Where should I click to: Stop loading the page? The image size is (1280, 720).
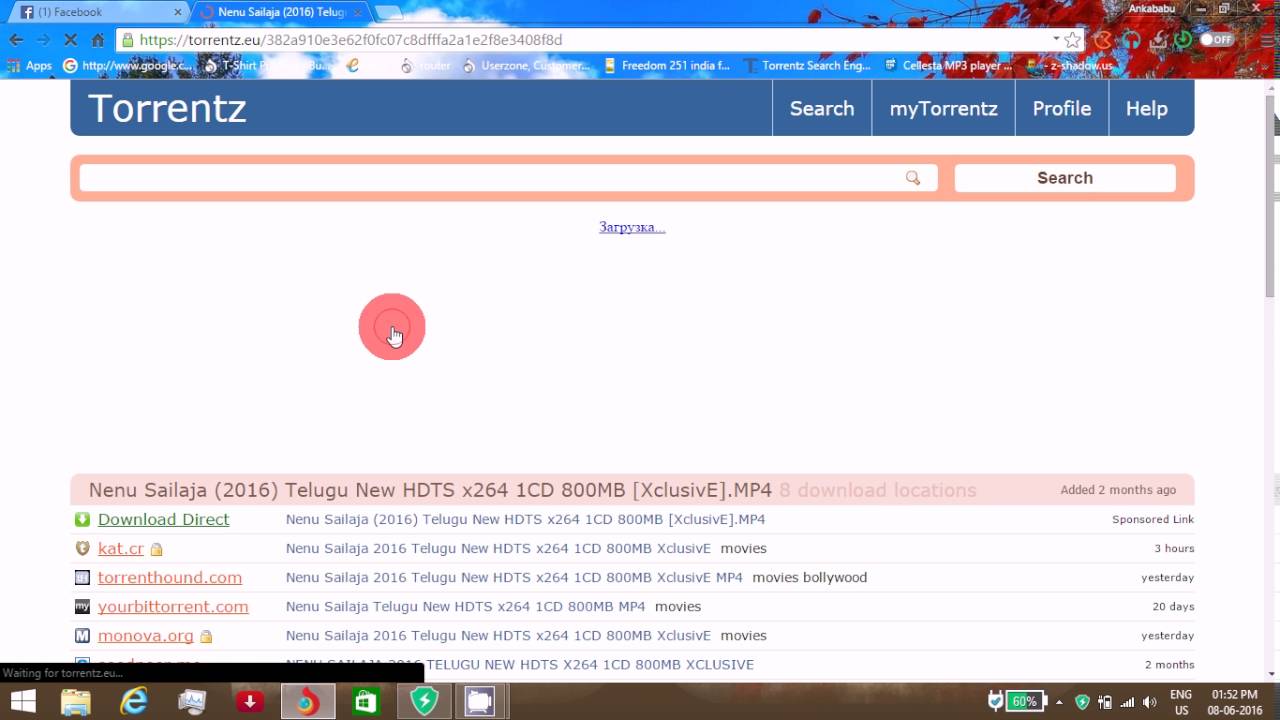click(x=70, y=40)
